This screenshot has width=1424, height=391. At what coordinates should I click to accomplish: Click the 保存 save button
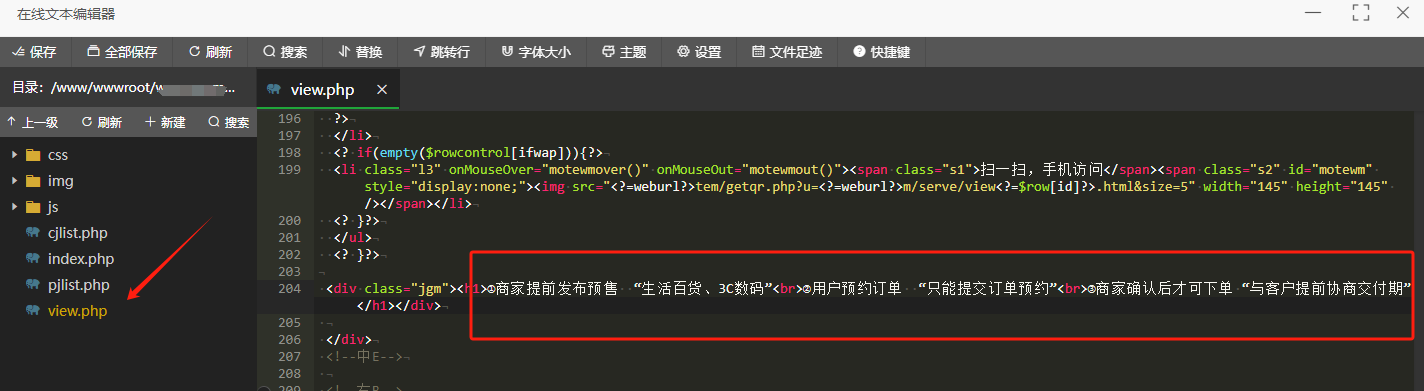pyautogui.click(x=35, y=52)
